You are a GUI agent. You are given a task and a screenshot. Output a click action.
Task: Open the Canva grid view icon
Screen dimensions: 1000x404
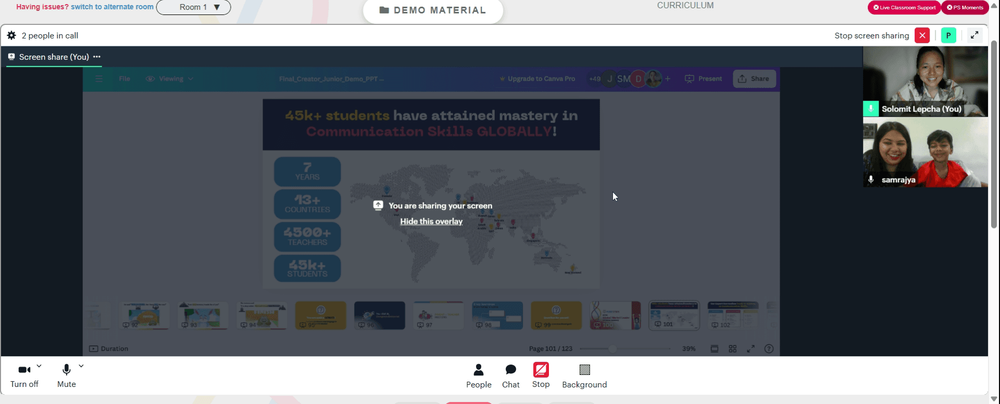(x=733, y=349)
